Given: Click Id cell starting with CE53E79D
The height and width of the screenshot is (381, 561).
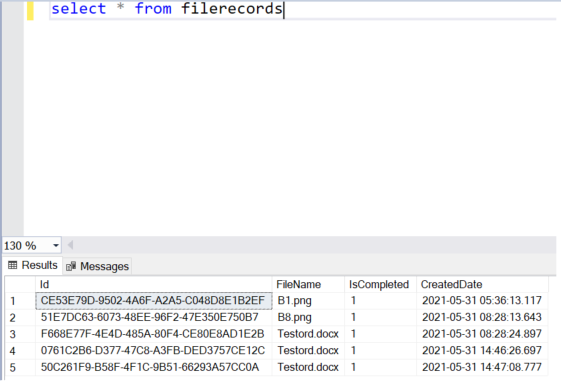Looking at the screenshot, I should 154,301.
